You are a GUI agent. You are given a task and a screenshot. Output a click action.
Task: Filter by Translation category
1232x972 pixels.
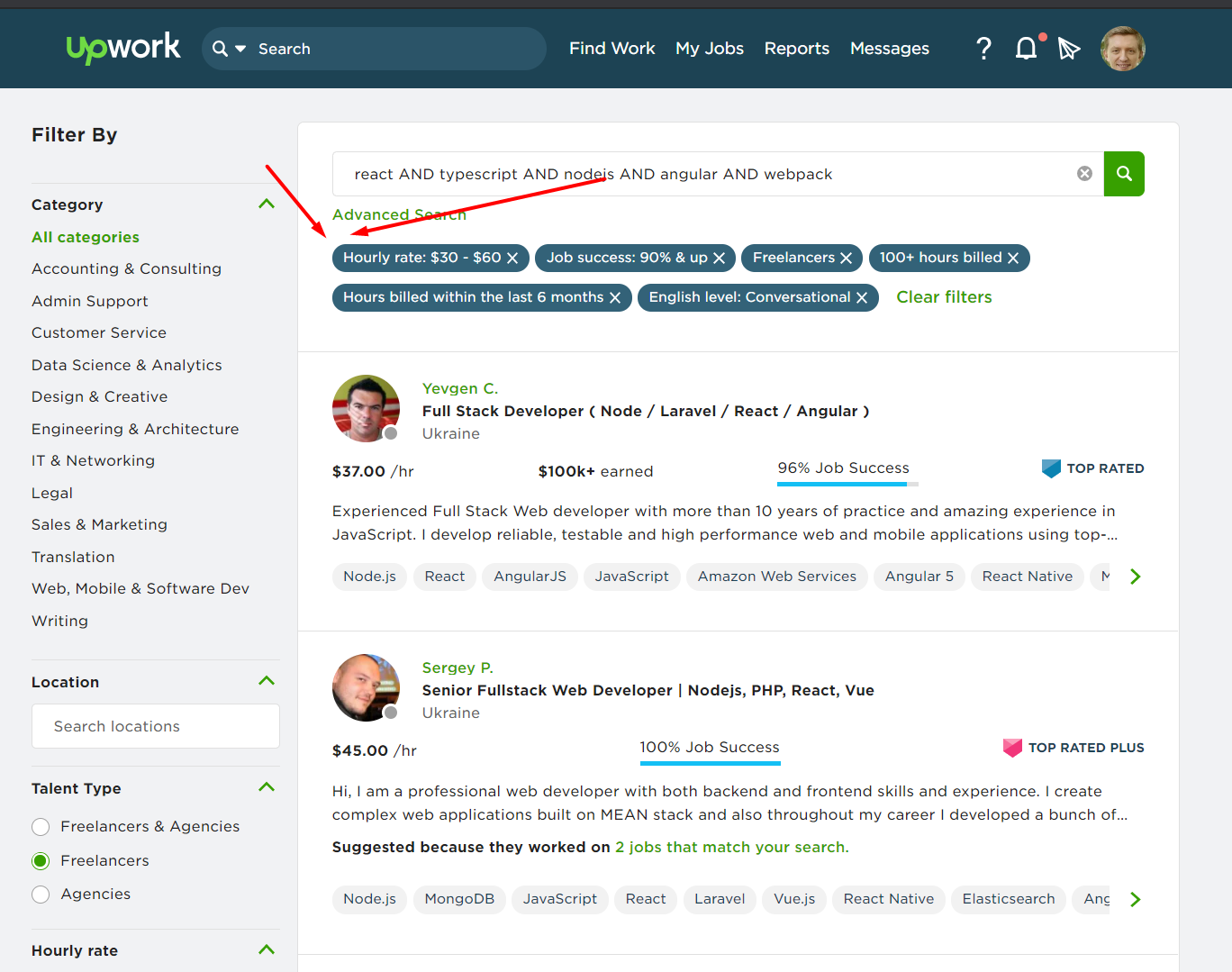click(x=73, y=557)
